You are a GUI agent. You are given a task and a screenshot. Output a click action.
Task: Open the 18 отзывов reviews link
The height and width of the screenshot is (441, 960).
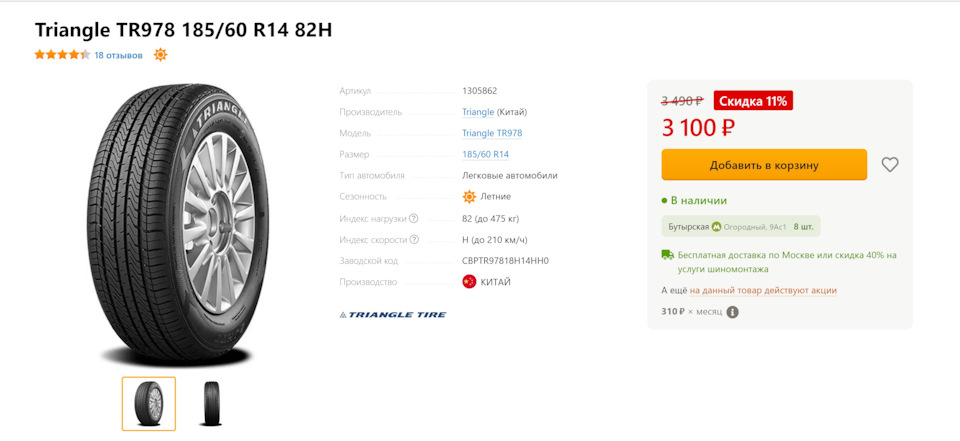point(118,55)
